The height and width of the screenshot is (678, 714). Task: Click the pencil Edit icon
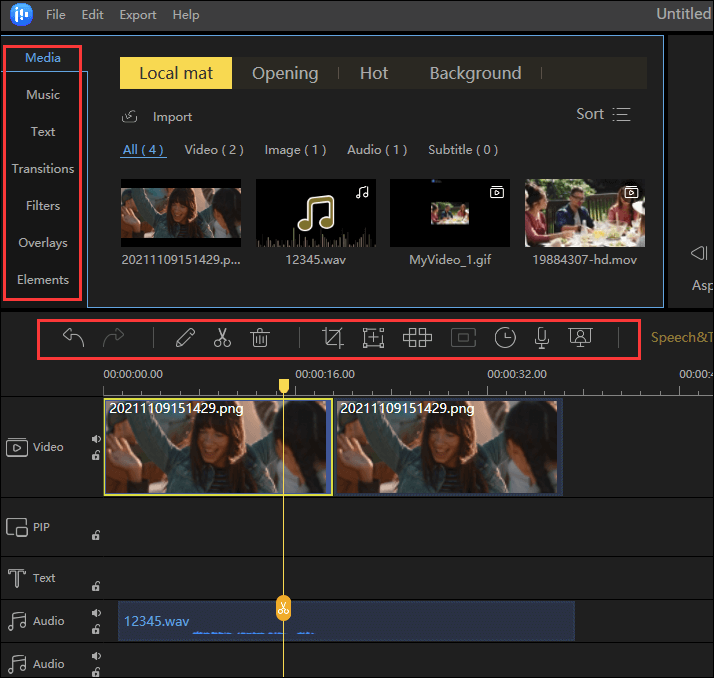[x=184, y=338]
